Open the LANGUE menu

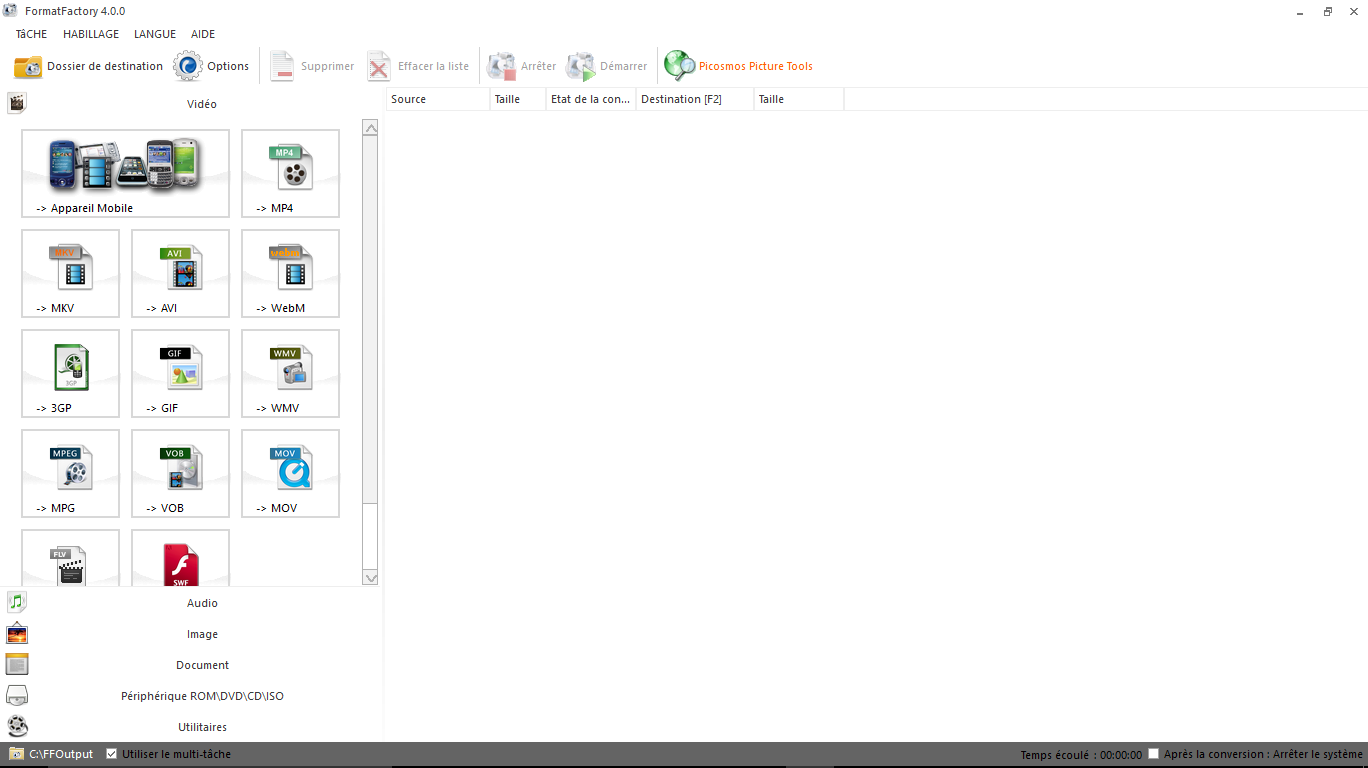pyautogui.click(x=155, y=34)
